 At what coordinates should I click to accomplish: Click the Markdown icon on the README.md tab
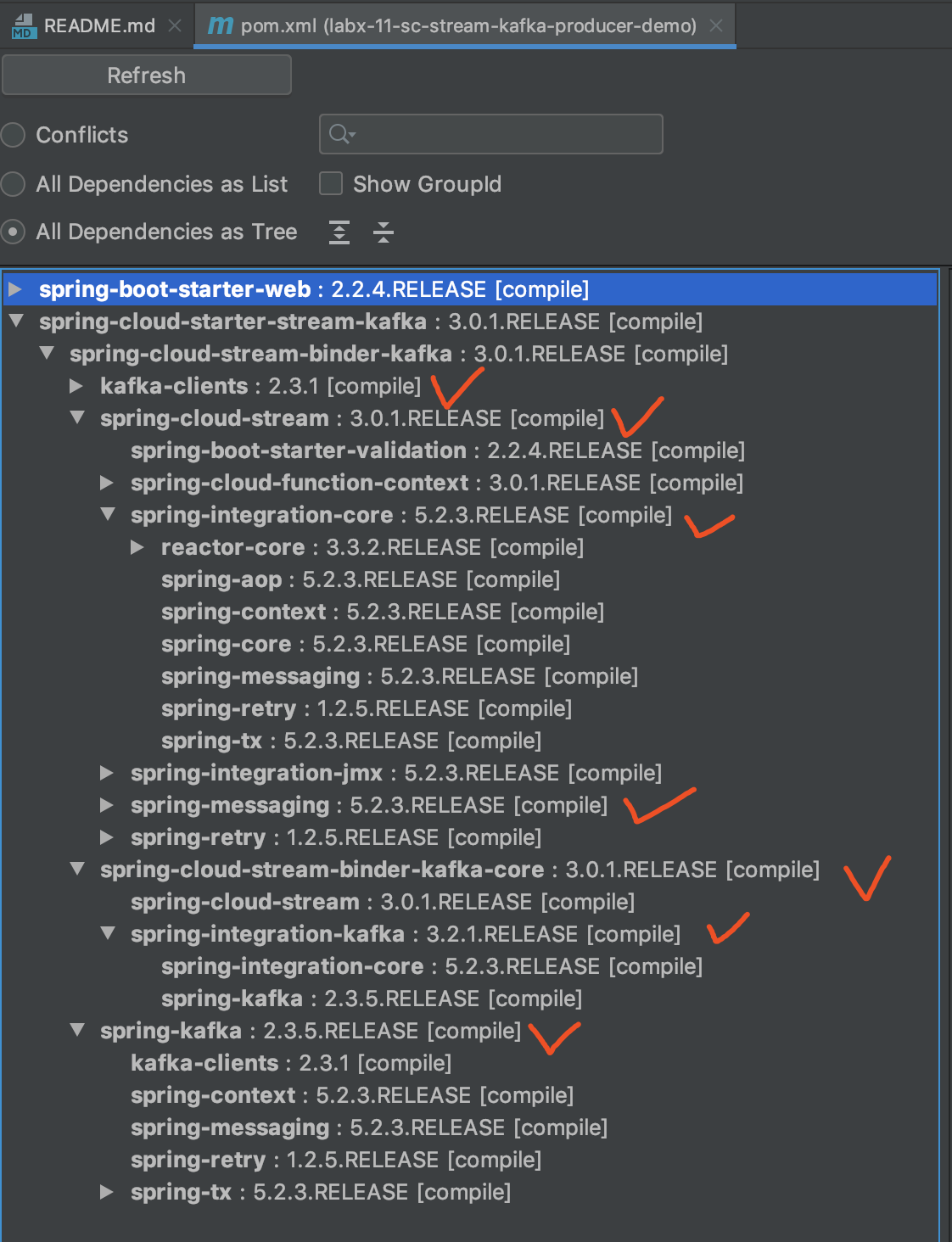pyautogui.click(x=24, y=25)
